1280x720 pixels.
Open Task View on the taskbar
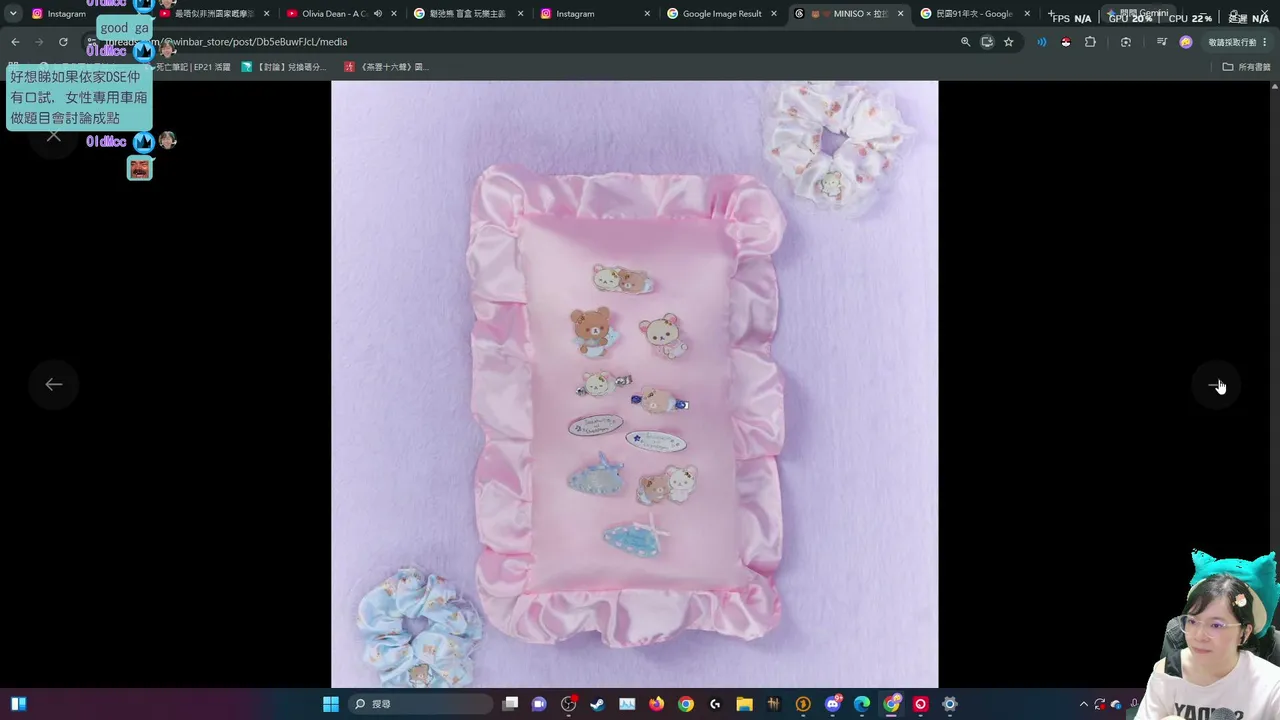pos(510,704)
